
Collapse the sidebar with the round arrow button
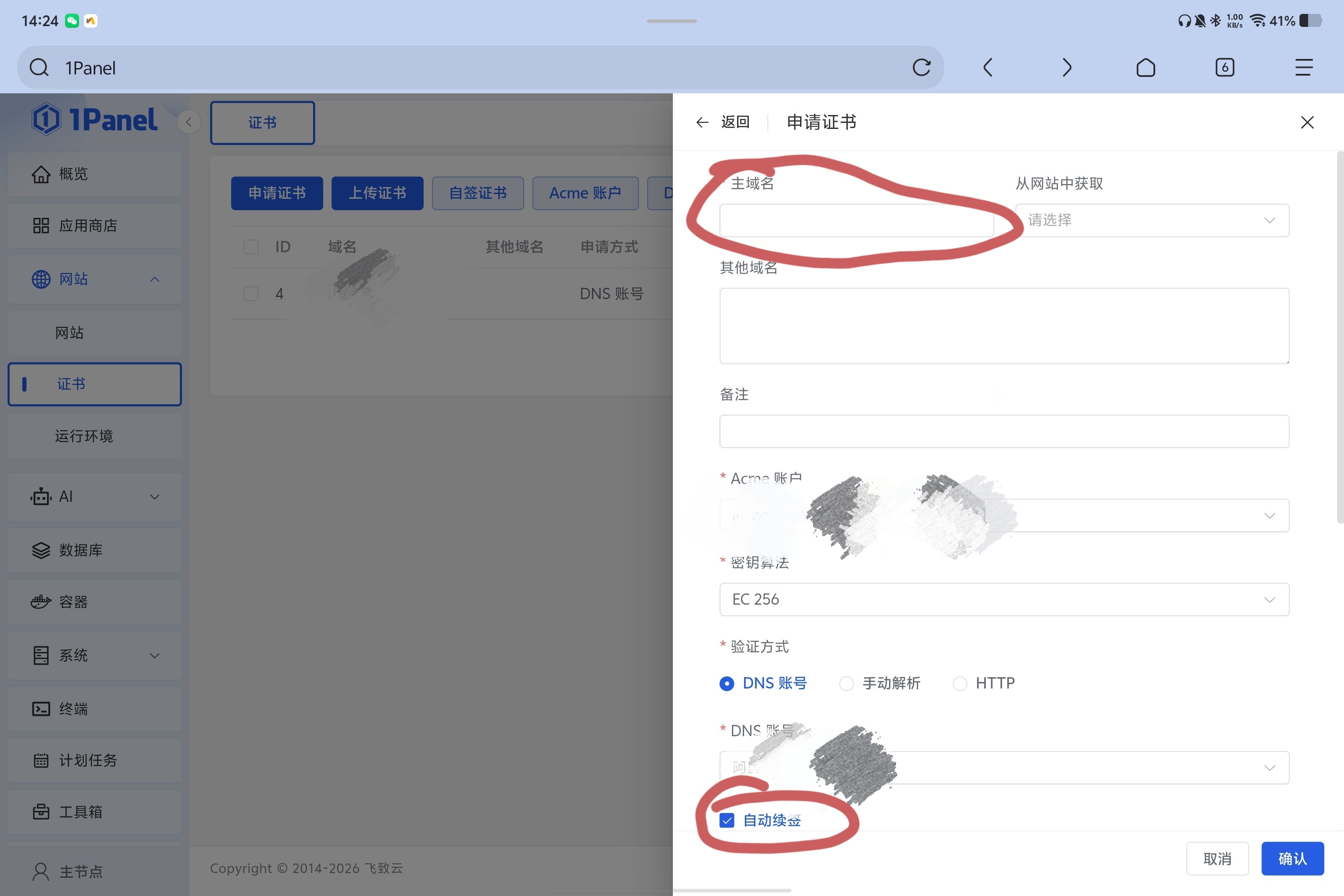(x=188, y=122)
